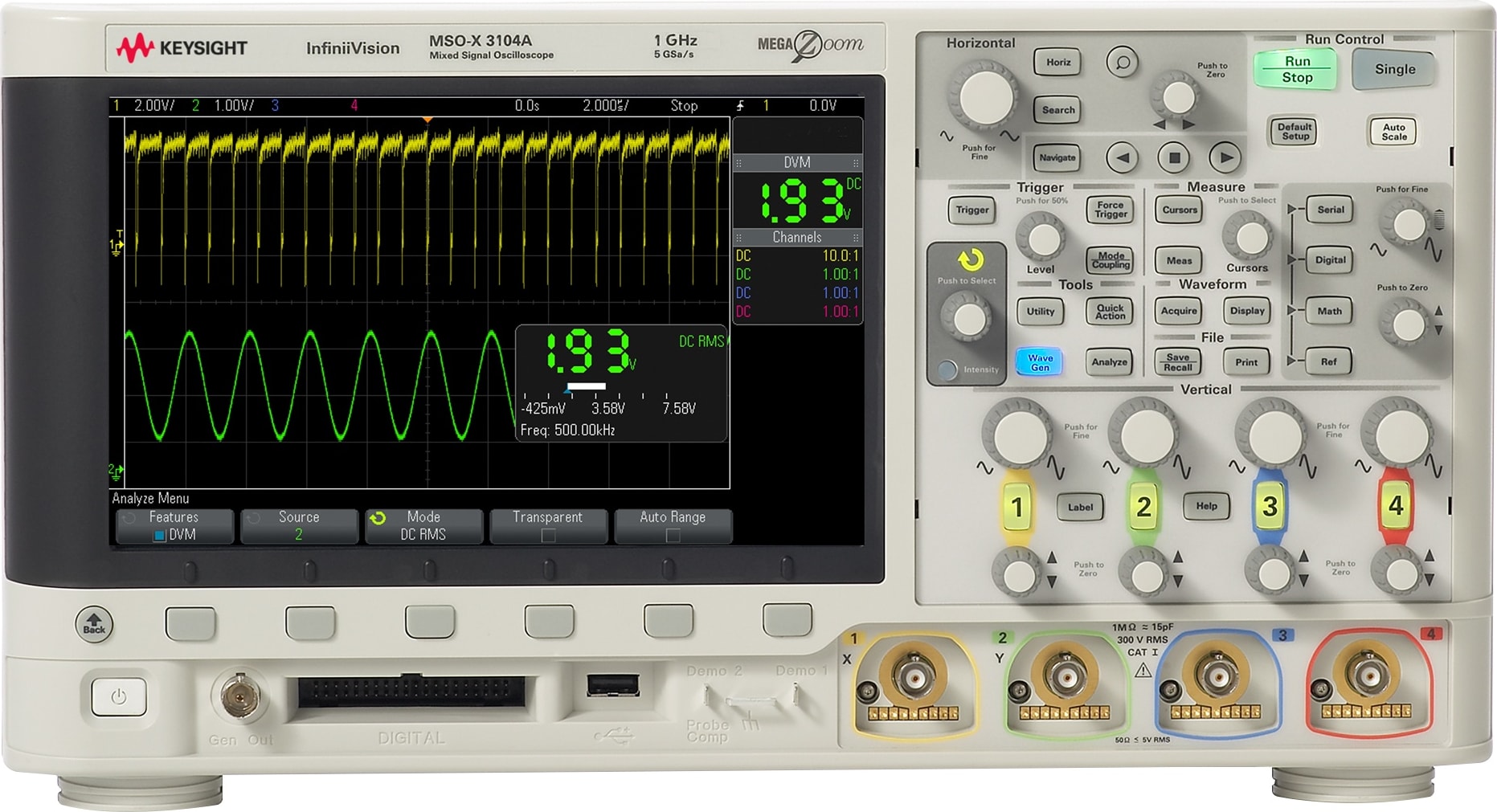Activate the Wave Gen function

click(1038, 361)
